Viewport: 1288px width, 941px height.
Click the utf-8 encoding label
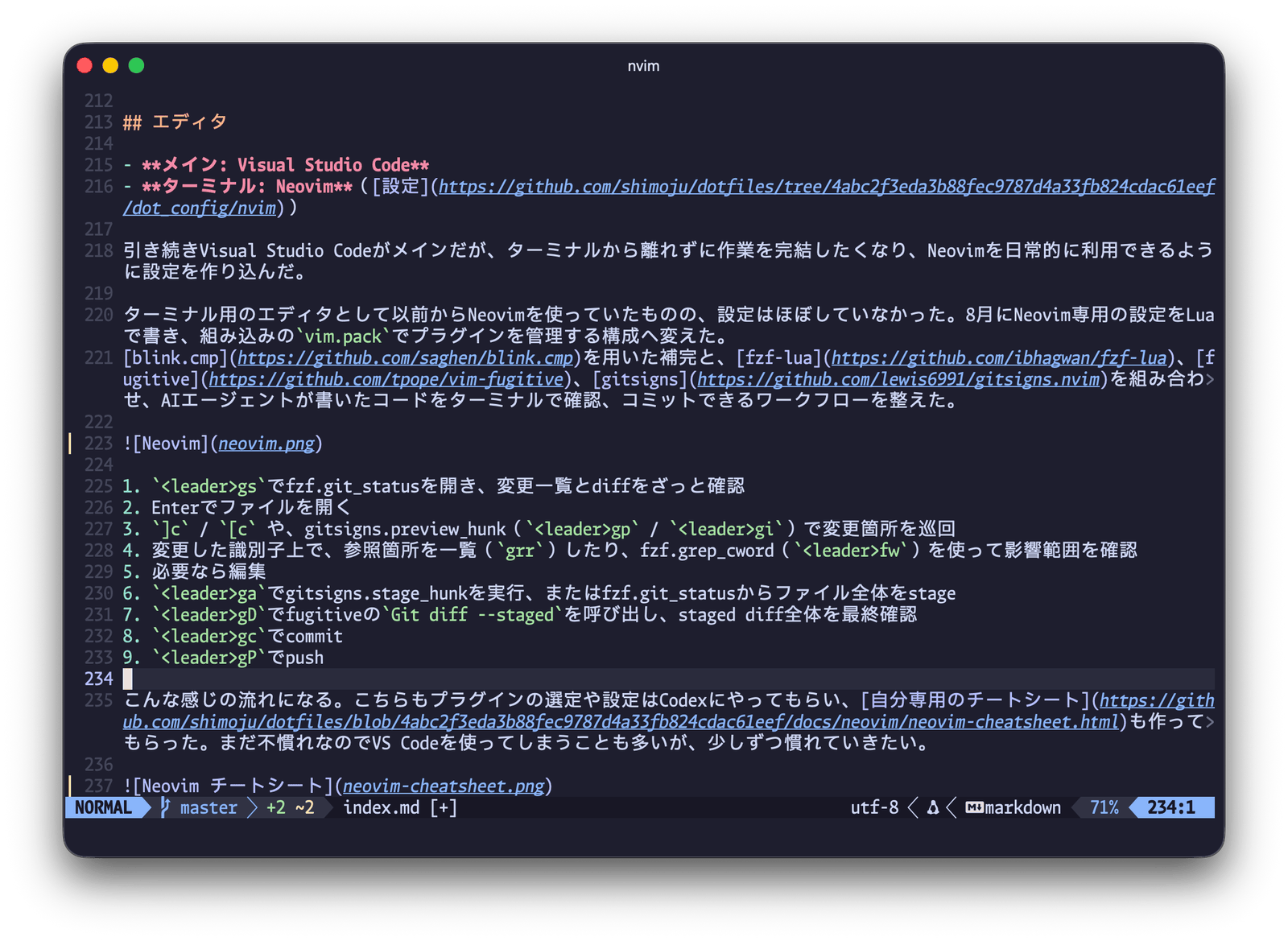(x=874, y=807)
